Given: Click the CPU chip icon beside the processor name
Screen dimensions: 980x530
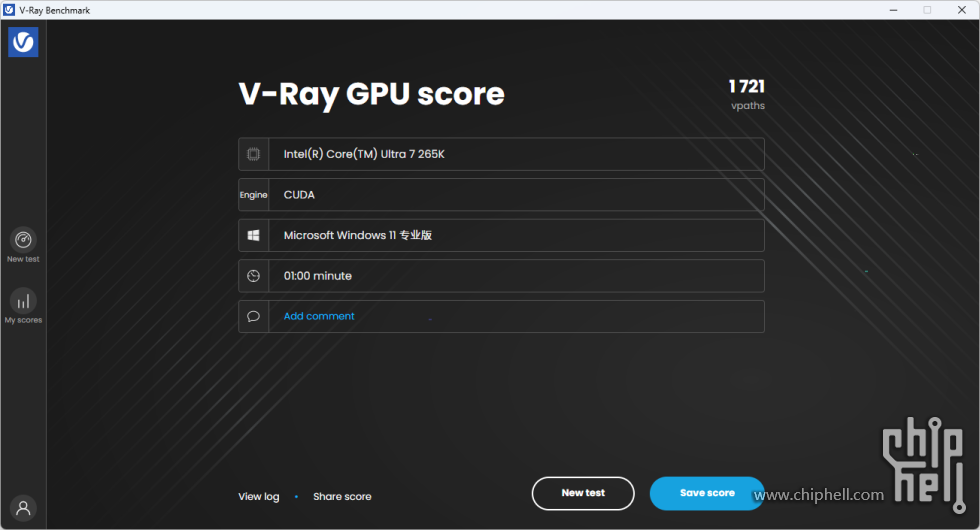Looking at the screenshot, I should (x=253, y=154).
